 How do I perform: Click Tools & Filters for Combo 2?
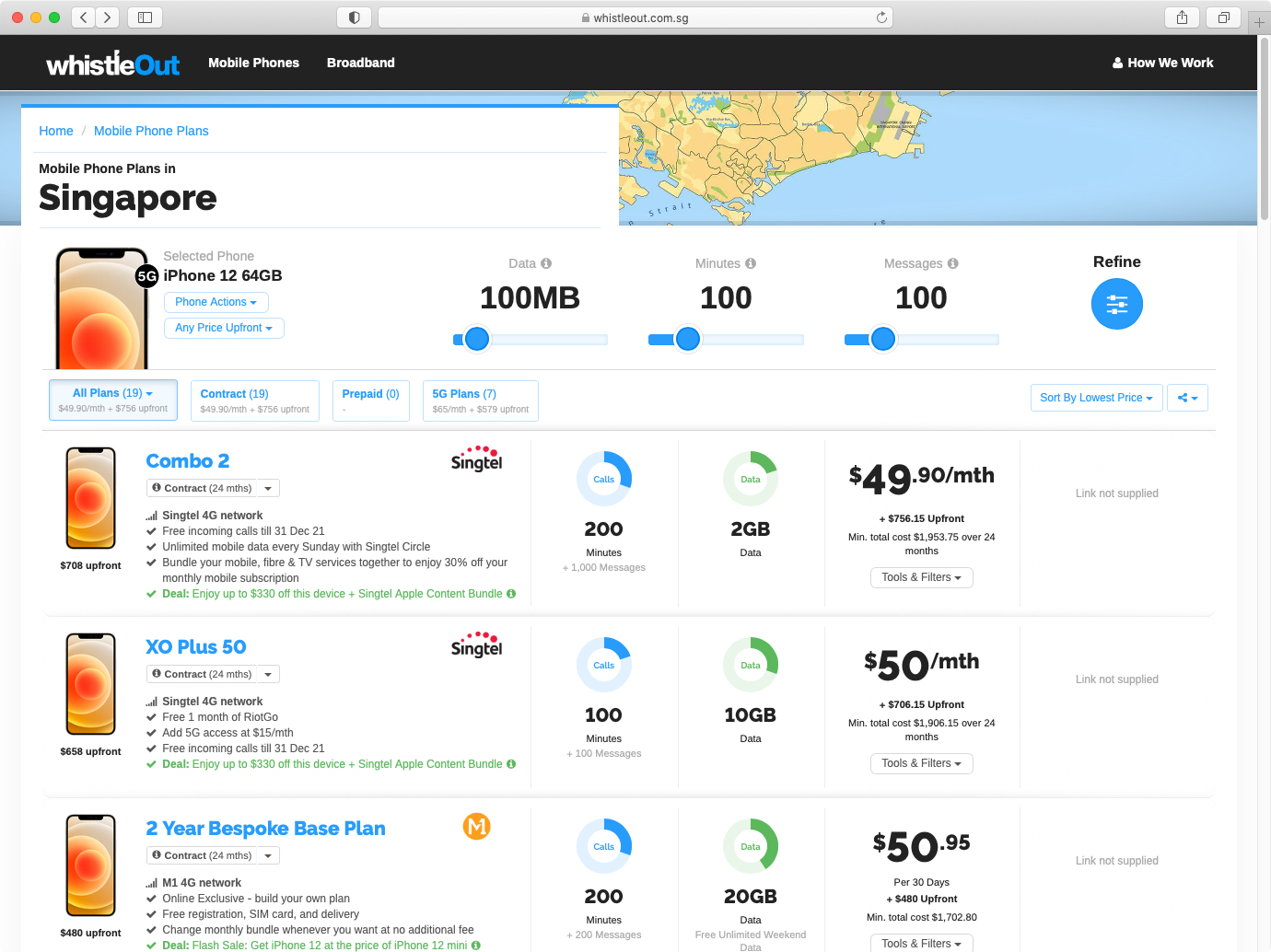pyautogui.click(x=921, y=577)
